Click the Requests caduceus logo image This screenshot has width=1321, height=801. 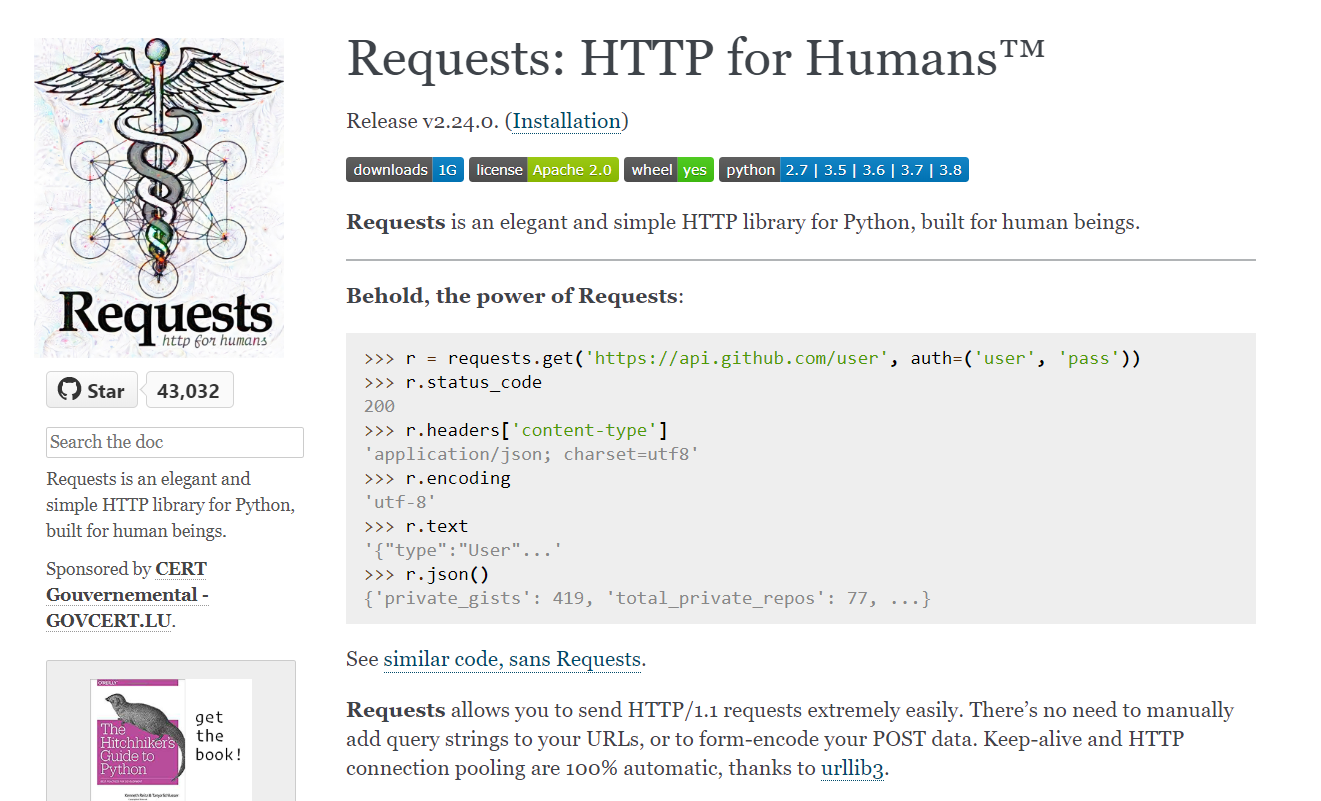click(159, 197)
